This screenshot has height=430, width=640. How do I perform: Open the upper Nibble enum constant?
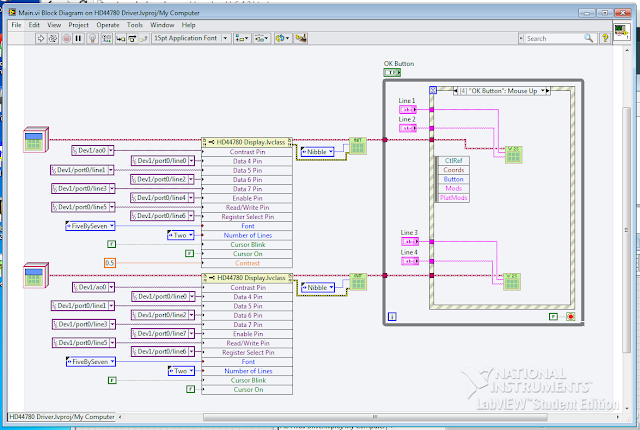point(317,152)
